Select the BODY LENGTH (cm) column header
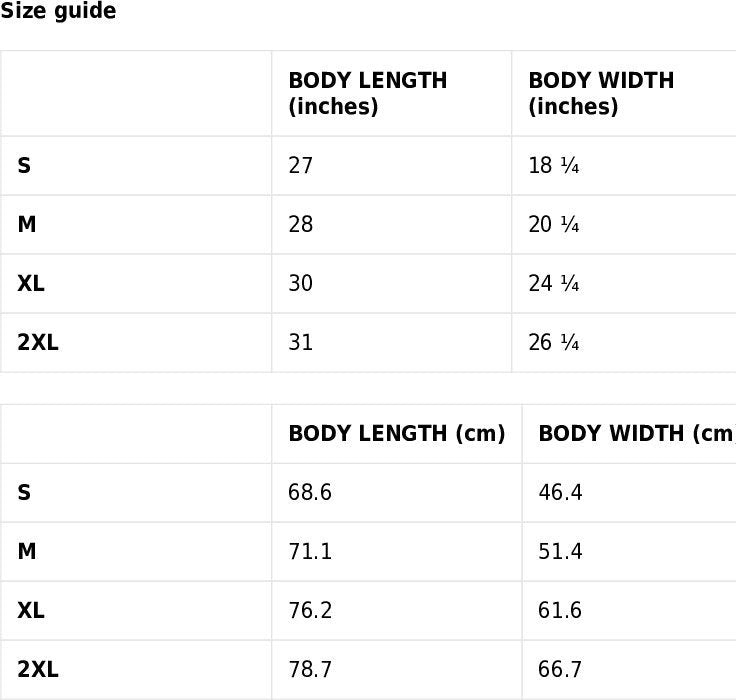This screenshot has width=736, height=700. 397,434
